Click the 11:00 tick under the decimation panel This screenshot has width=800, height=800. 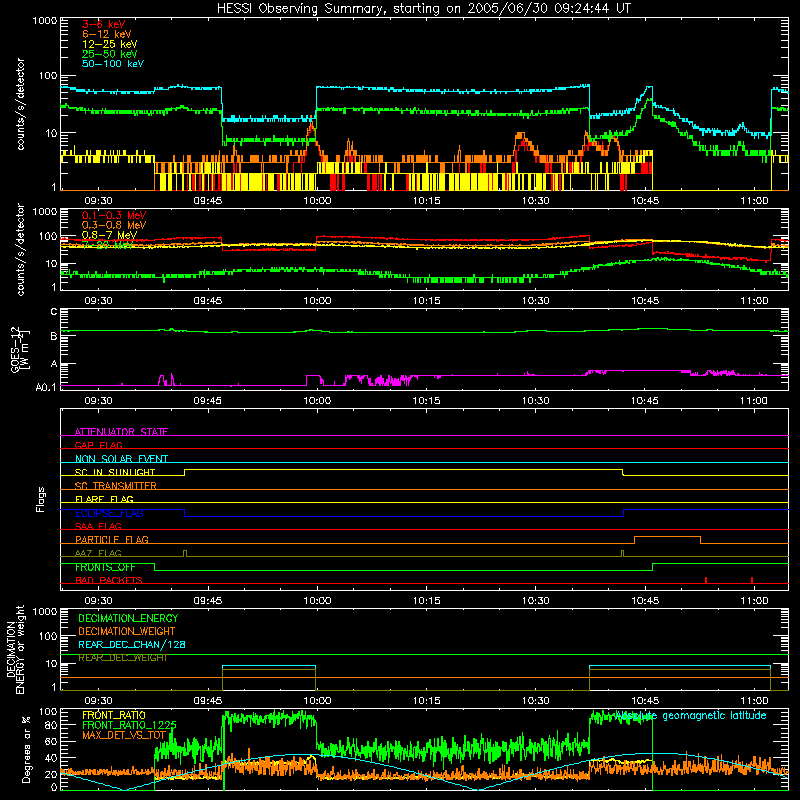click(754, 701)
